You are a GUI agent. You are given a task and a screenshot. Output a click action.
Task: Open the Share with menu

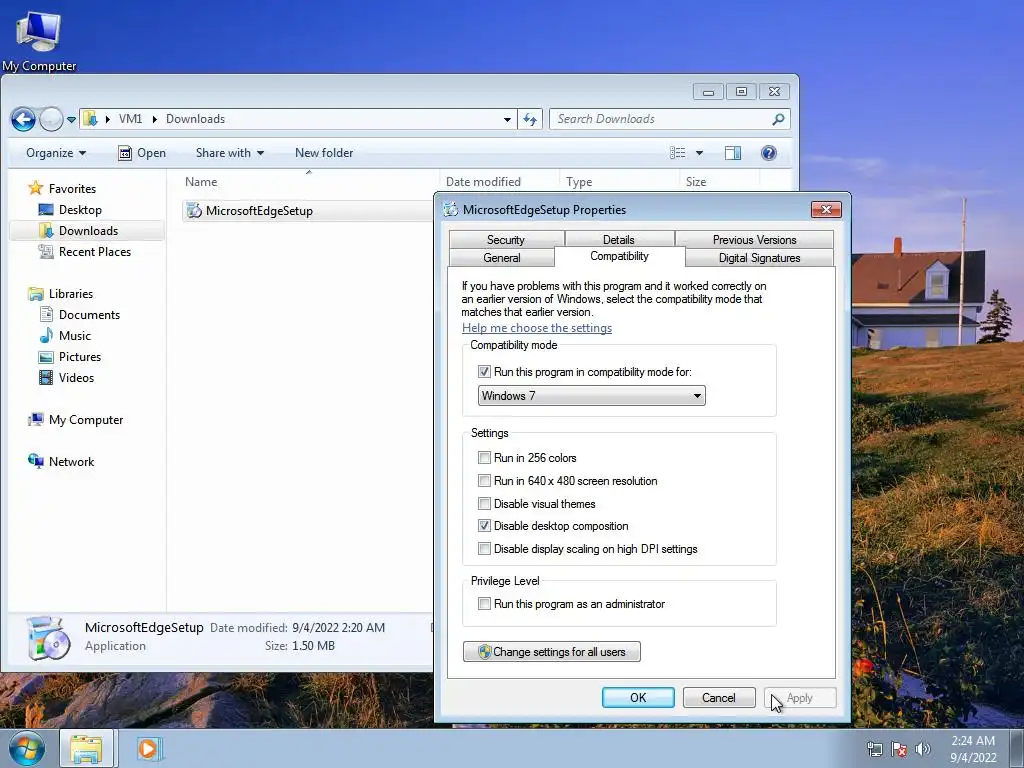[x=229, y=153]
